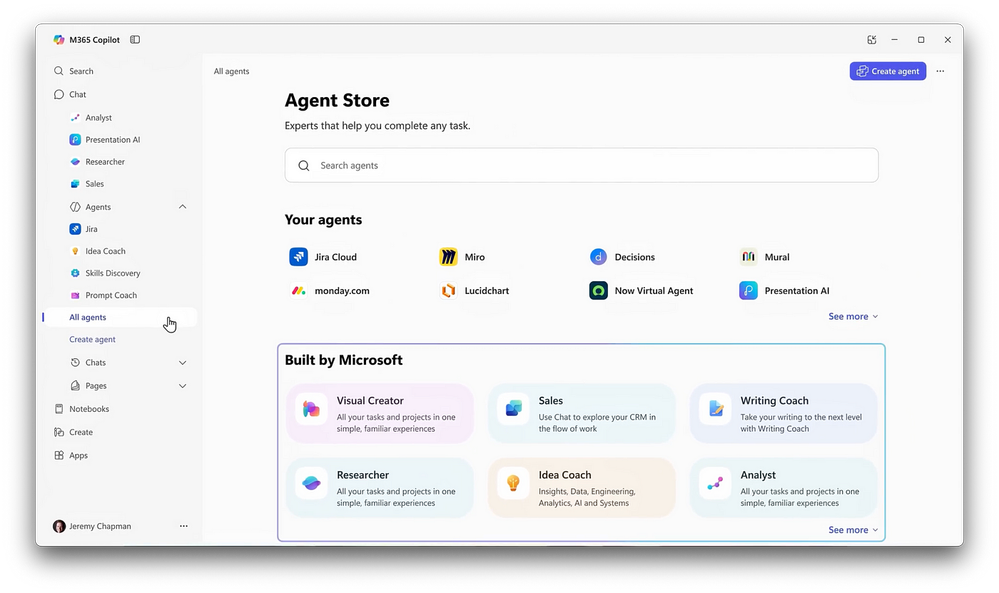Viewport: 999px width, 593px height.
Task: Click the Pages icon in sidebar
Action: pos(75,385)
